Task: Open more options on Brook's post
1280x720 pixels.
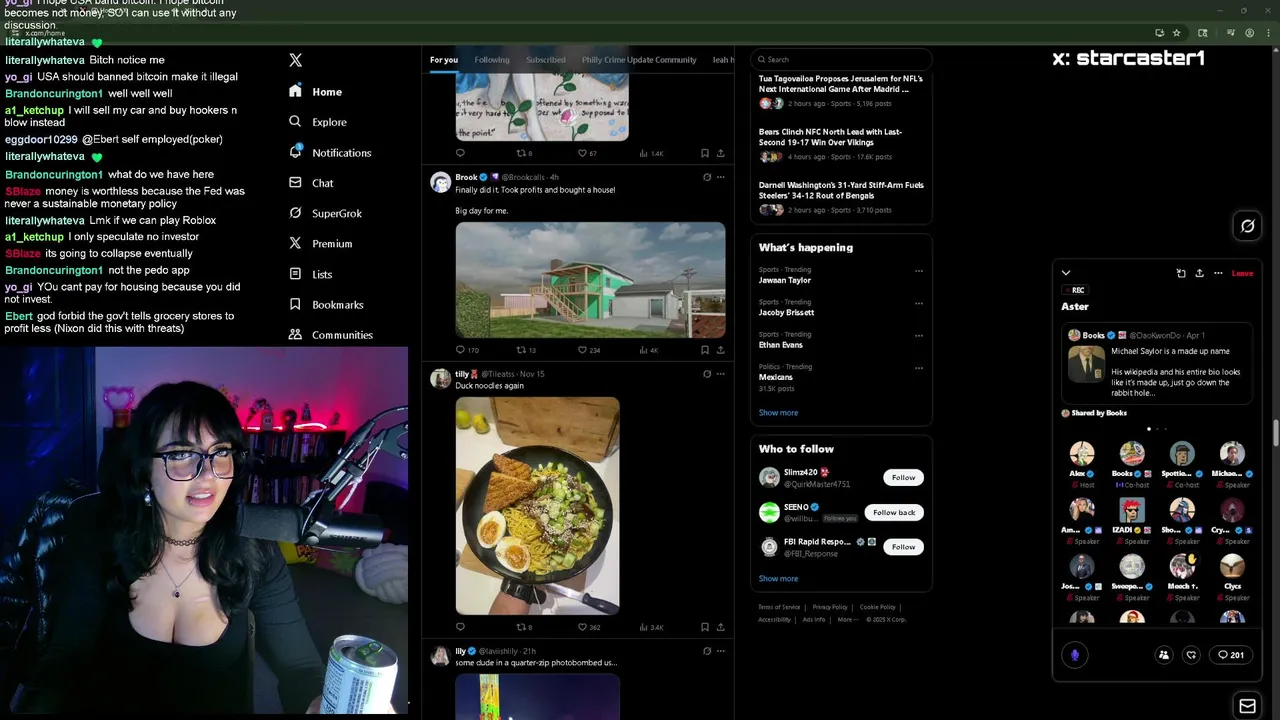Action: pos(720,177)
